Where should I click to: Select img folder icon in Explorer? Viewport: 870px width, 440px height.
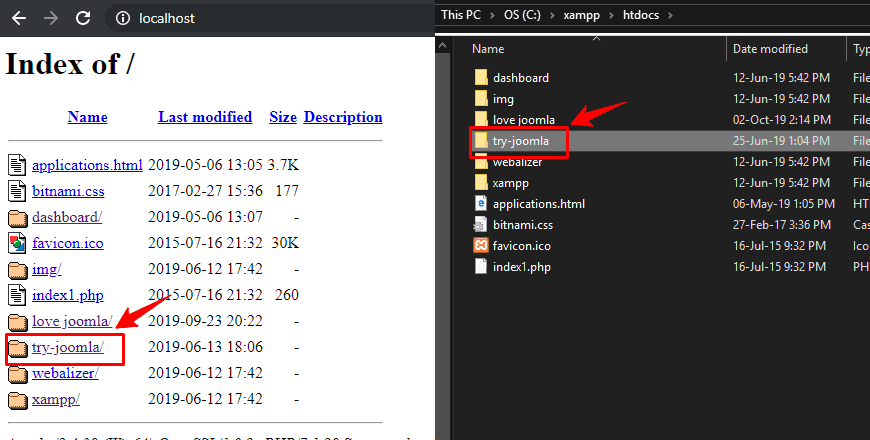click(481, 99)
